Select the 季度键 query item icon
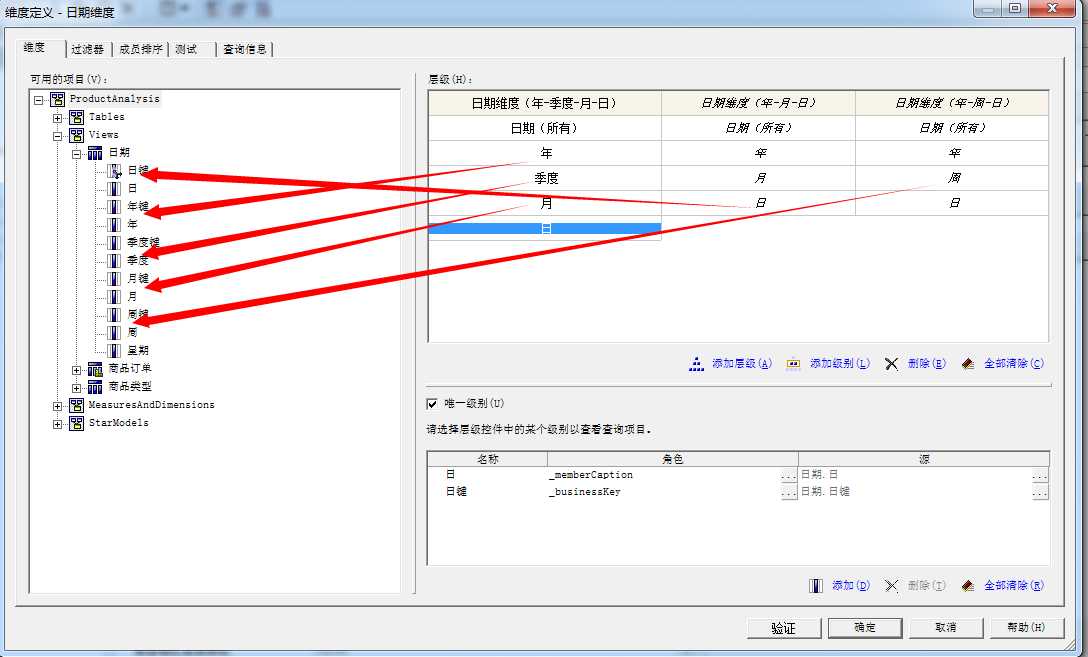 click(x=114, y=243)
